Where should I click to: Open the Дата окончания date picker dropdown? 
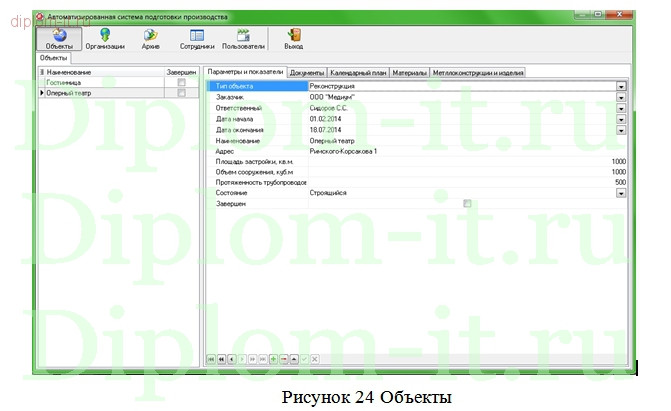coord(621,130)
